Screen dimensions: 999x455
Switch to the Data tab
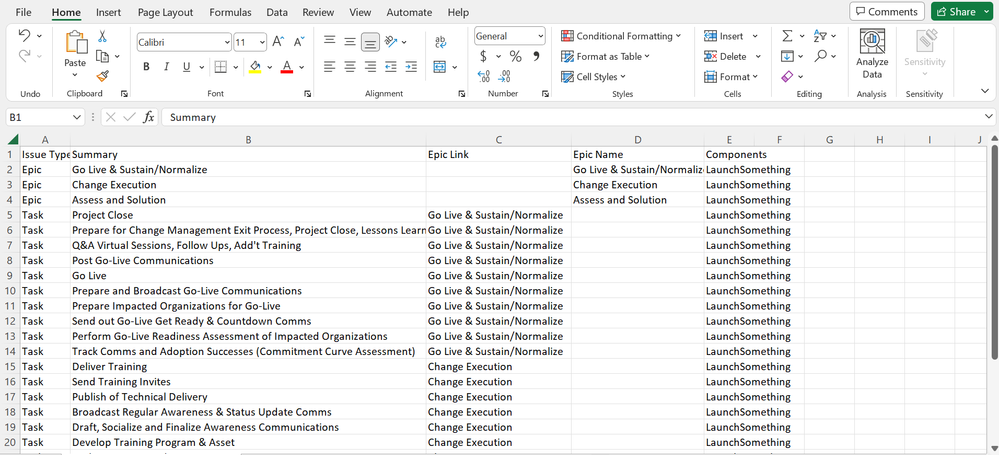tap(277, 12)
